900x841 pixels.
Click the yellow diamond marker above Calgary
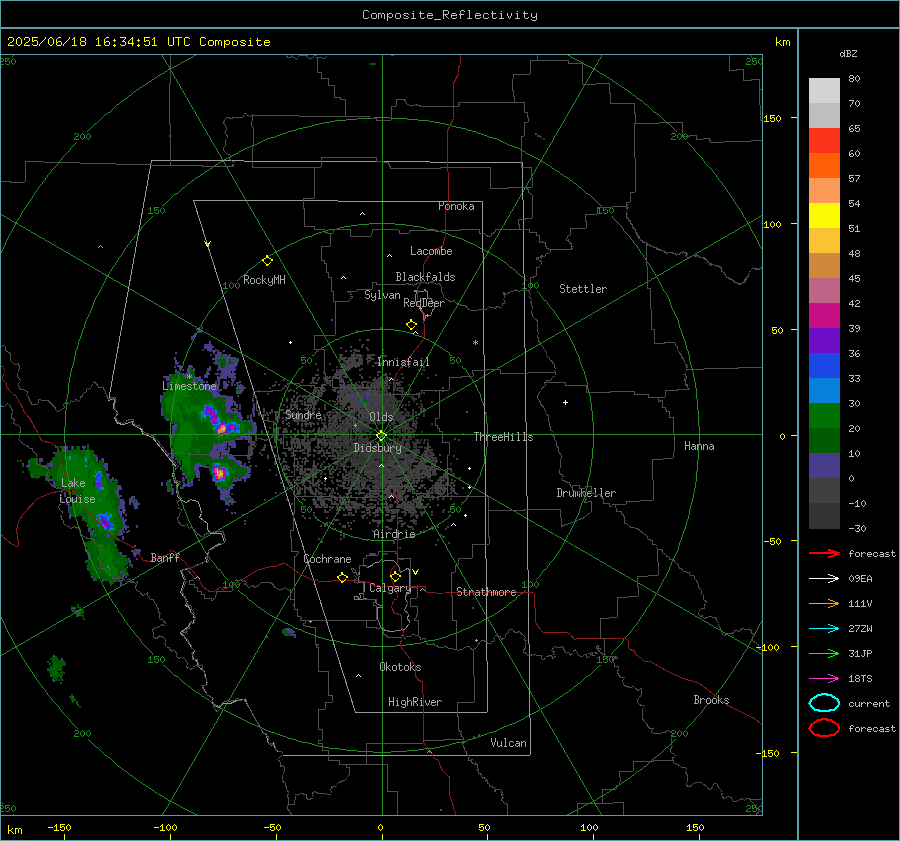click(395, 576)
